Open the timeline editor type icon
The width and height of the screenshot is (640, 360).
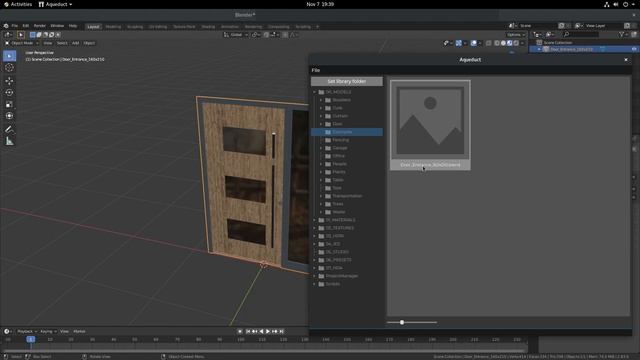(x=7, y=331)
